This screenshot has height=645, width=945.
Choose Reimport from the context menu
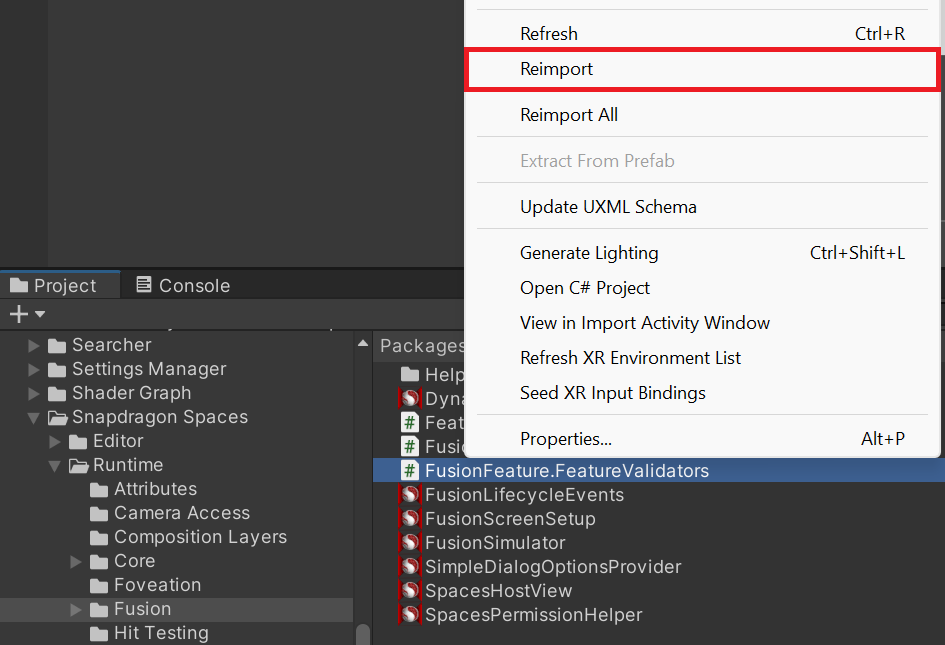[702, 69]
